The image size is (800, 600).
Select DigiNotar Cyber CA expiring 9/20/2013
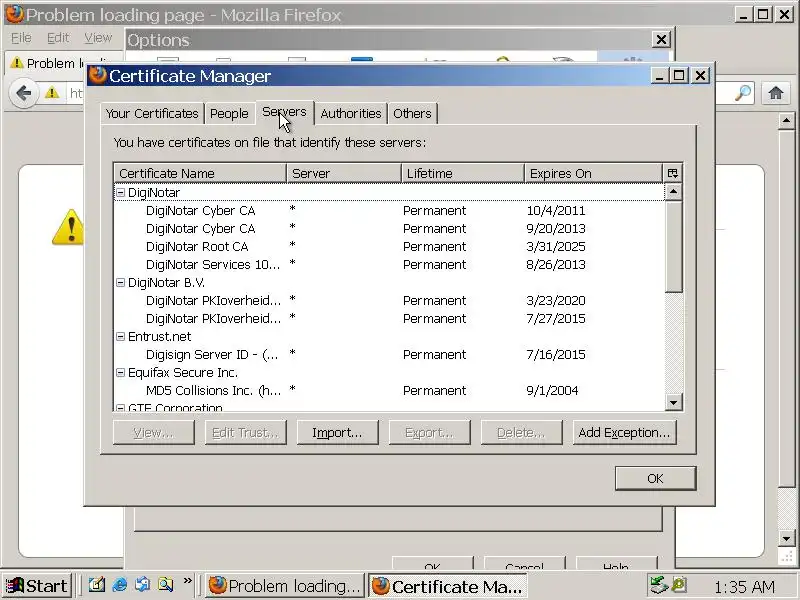pos(389,229)
